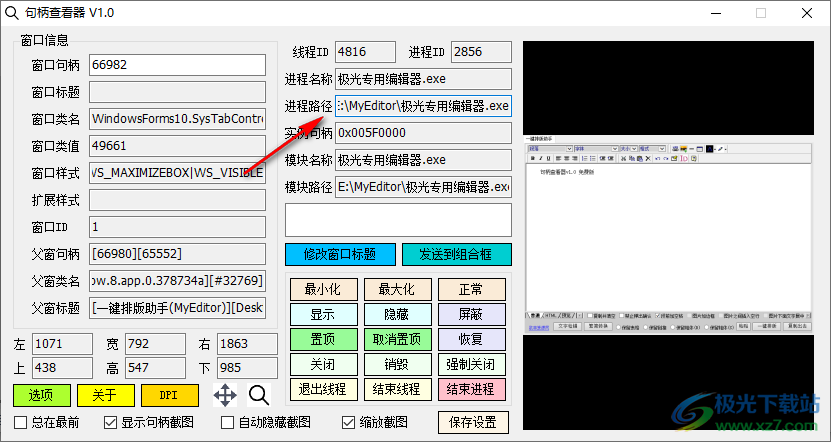Click the 销毁 button

click(x=397, y=364)
